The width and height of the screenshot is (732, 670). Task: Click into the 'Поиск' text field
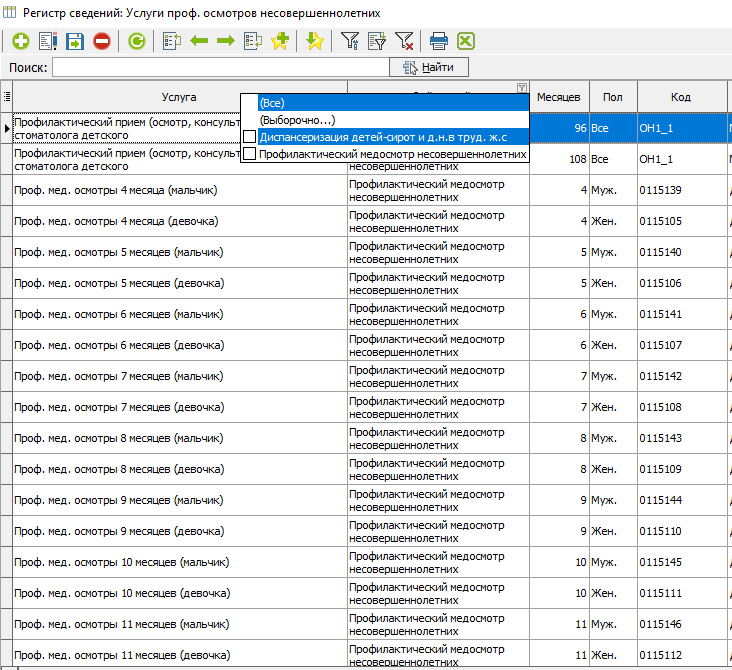[x=220, y=68]
